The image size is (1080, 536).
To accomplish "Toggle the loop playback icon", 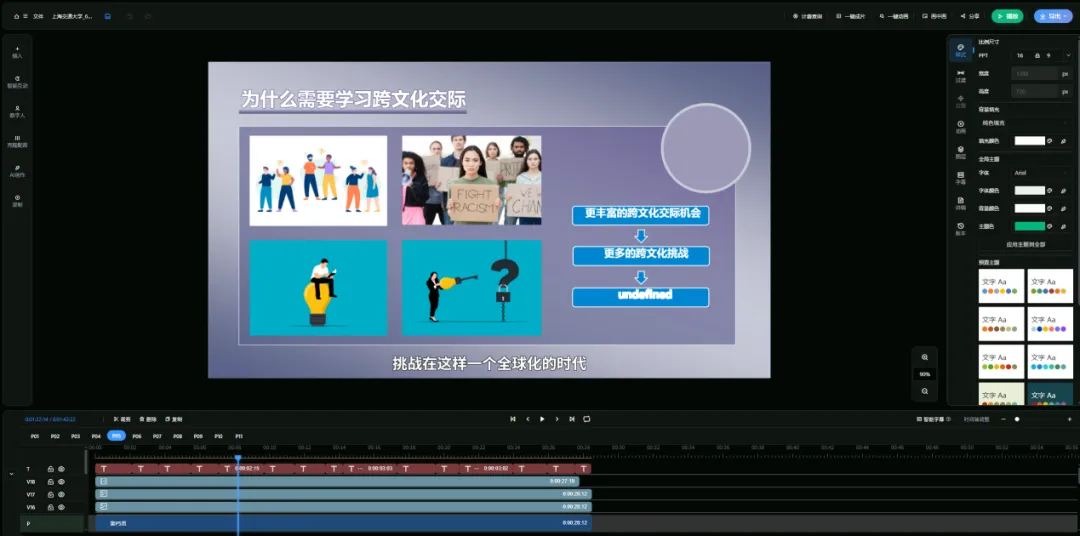I will (x=586, y=419).
